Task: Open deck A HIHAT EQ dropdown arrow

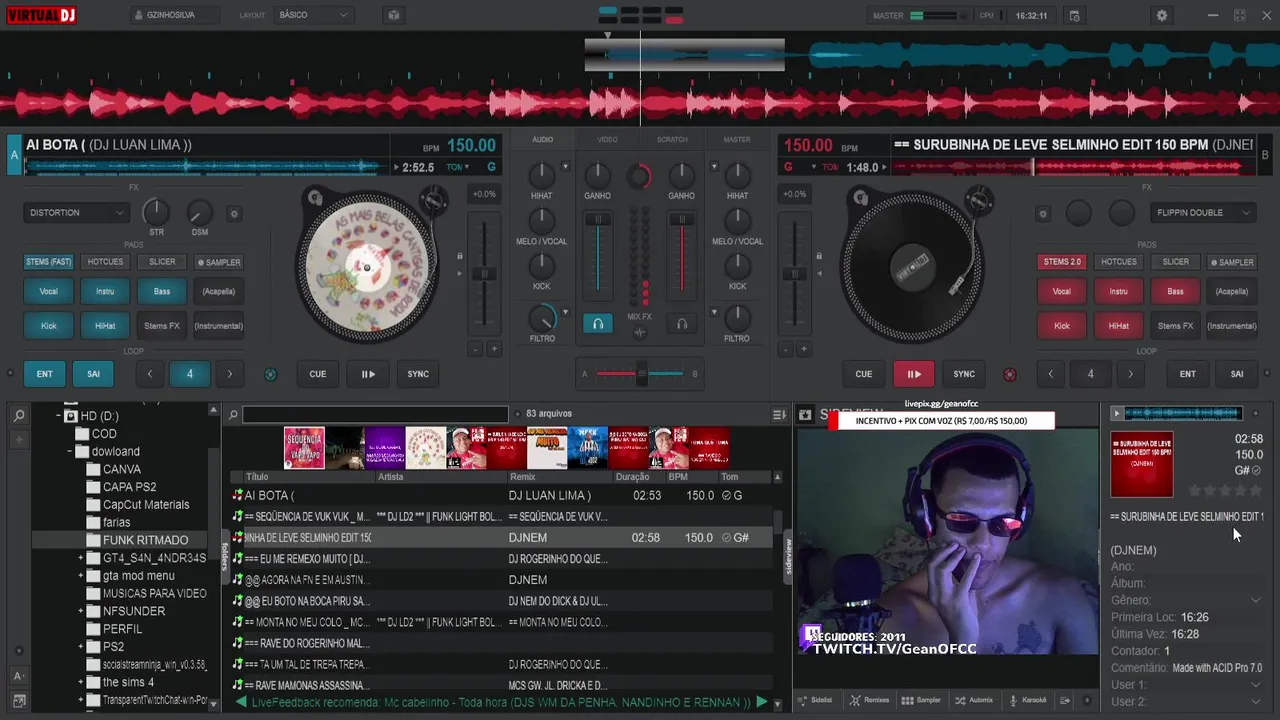Action: pos(565,167)
